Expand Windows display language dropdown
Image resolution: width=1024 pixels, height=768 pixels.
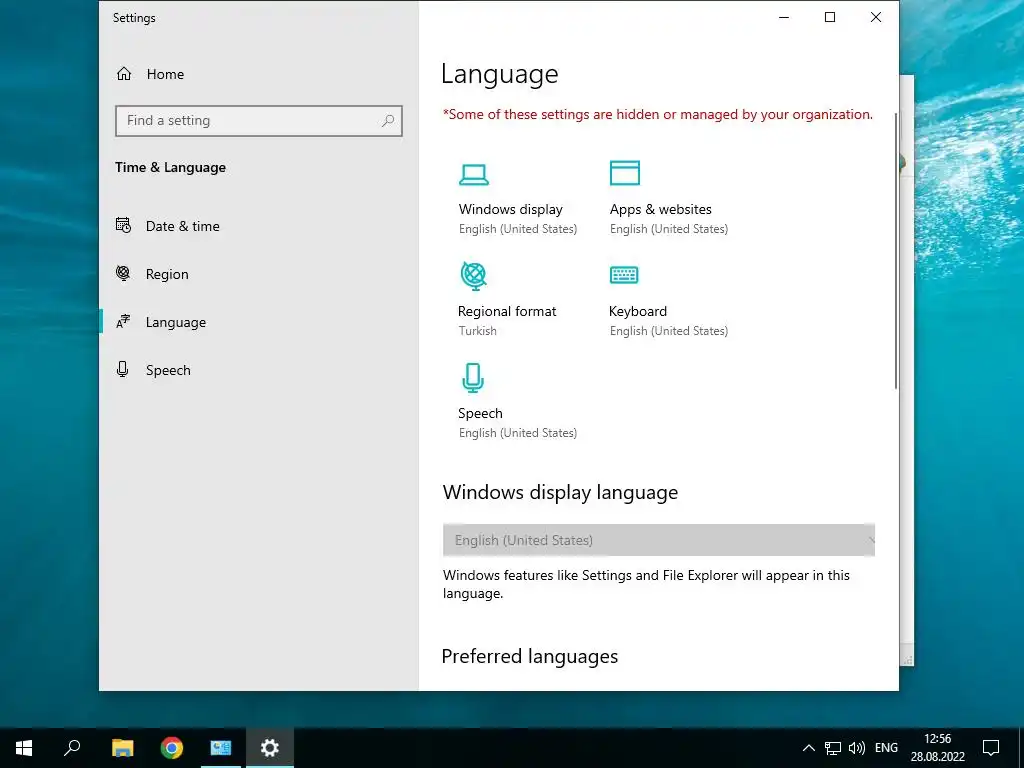(x=658, y=540)
